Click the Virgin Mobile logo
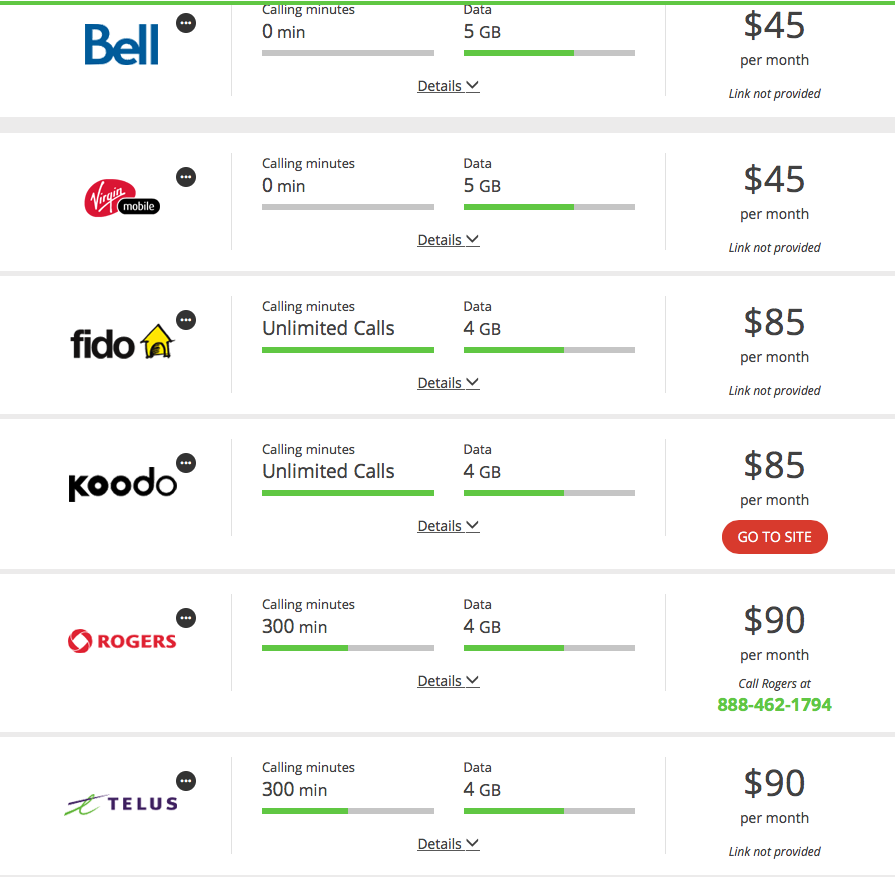The height and width of the screenshot is (877, 895). coord(122,198)
